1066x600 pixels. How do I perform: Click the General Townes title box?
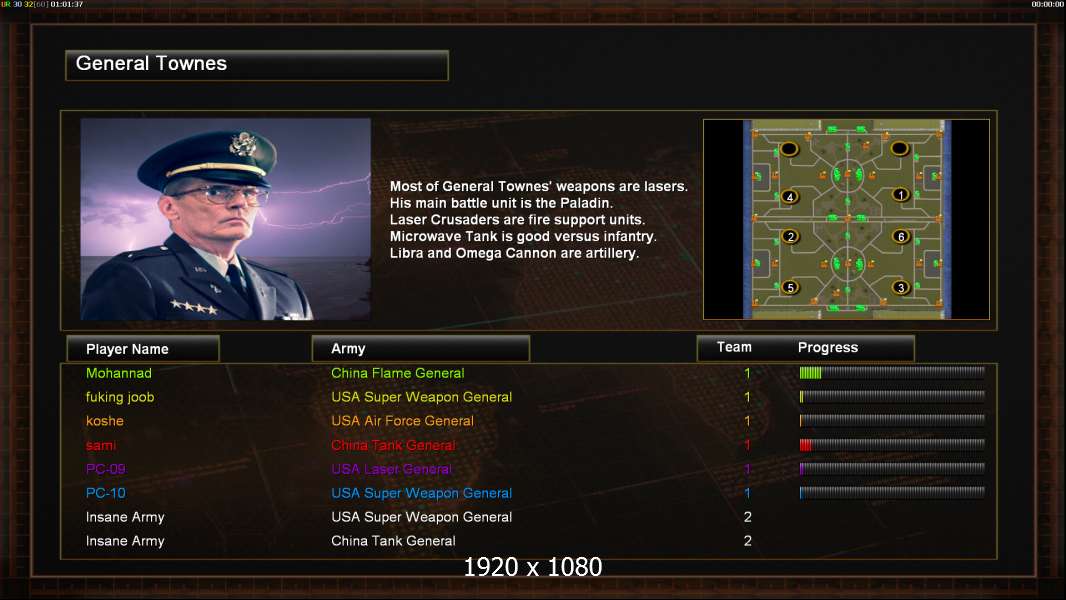[x=257, y=65]
